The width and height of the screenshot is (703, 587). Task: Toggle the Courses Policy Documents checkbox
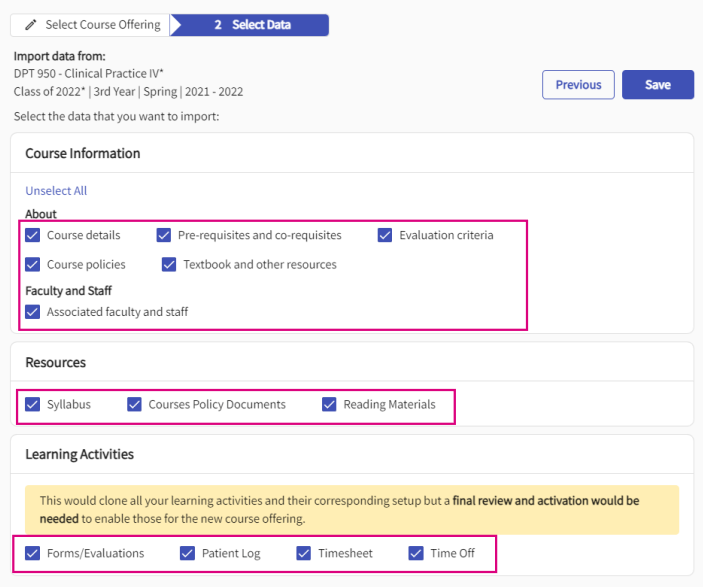pos(135,405)
